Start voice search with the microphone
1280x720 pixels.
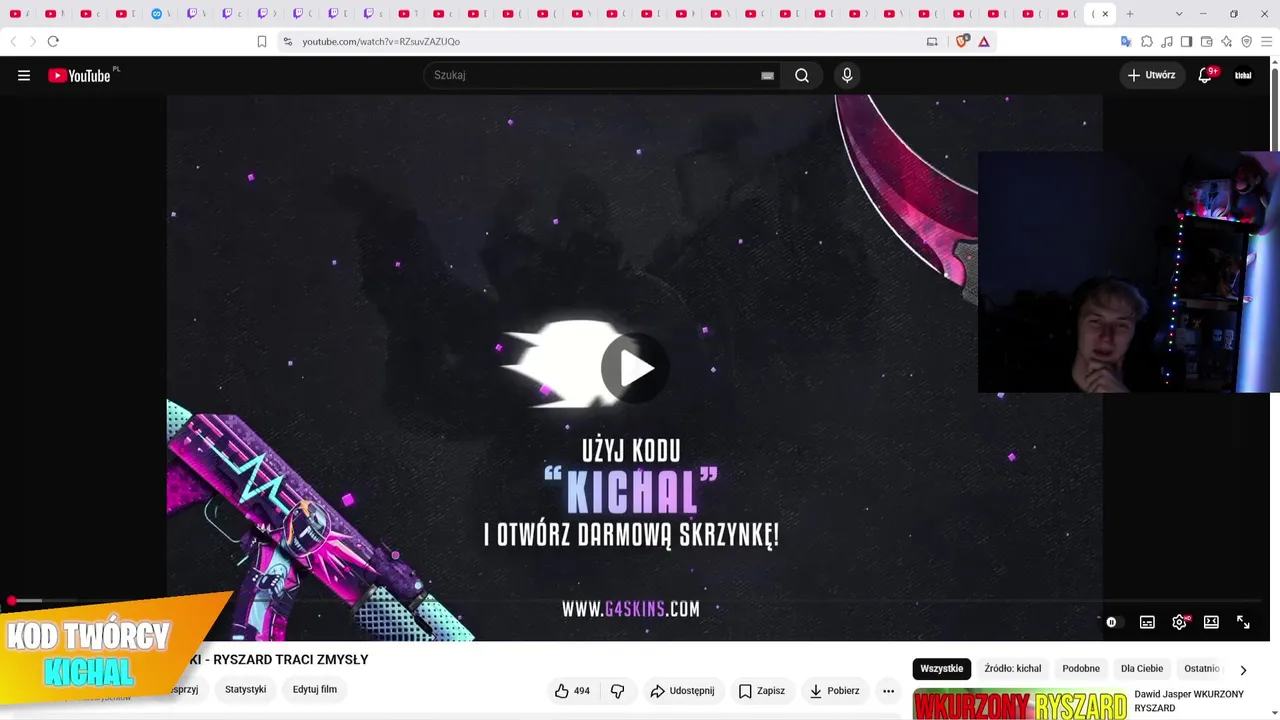click(847, 75)
